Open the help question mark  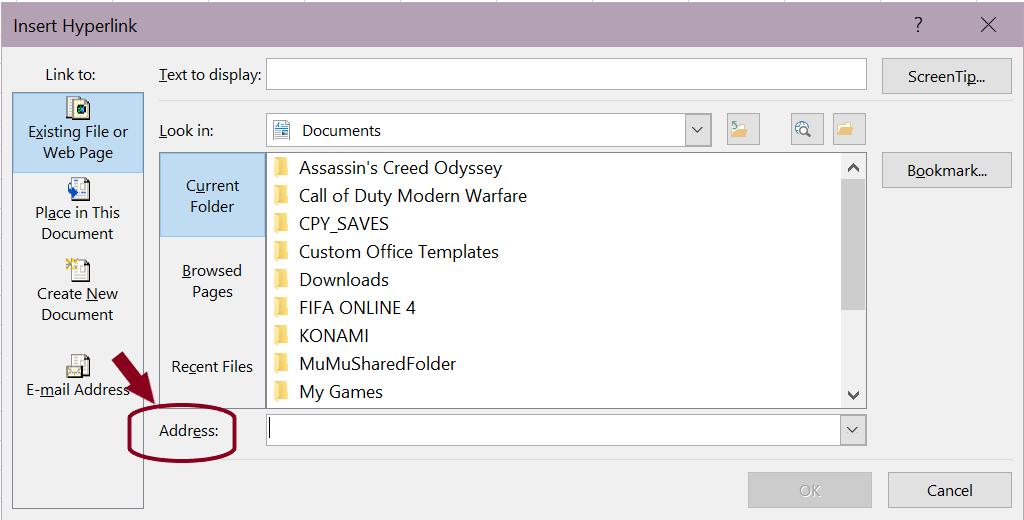click(x=919, y=25)
